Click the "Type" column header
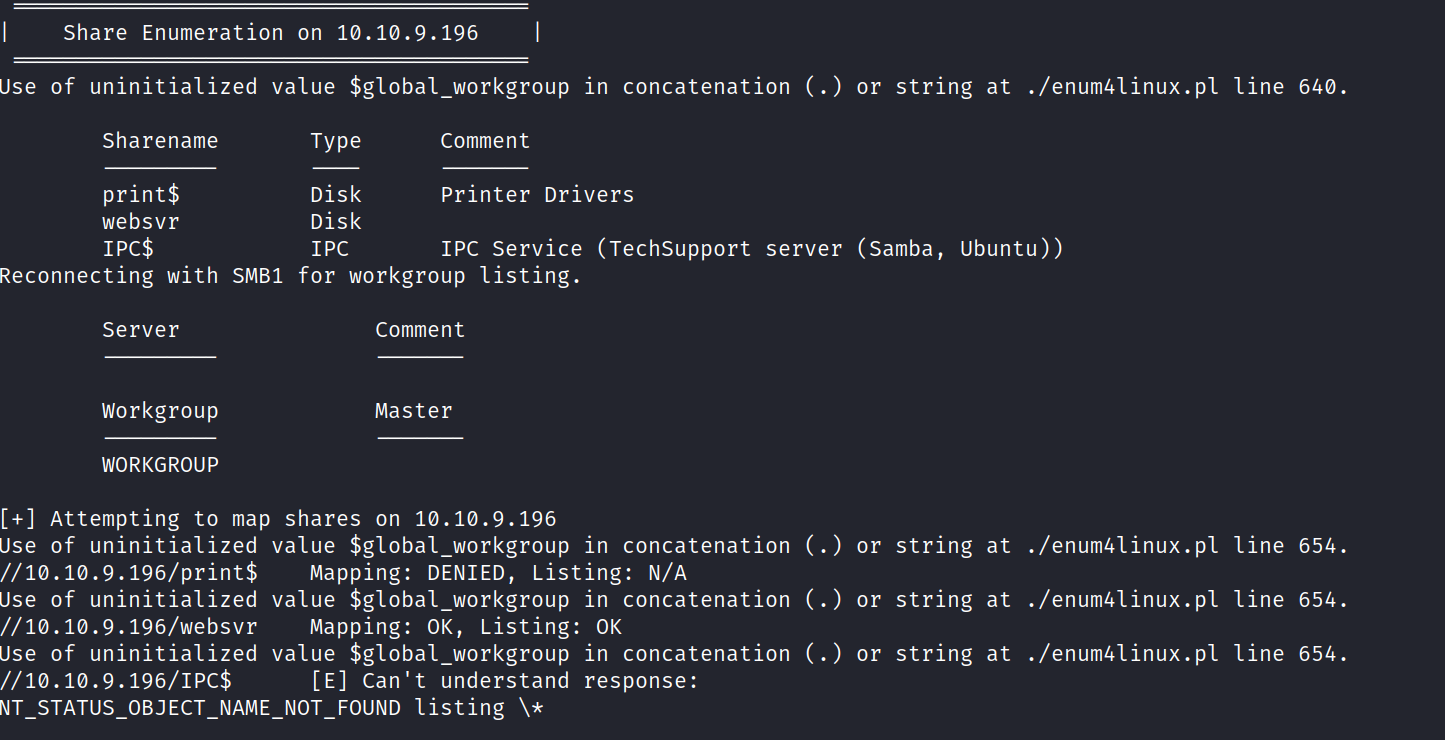This screenshot has height=740, width=1445. pyautogui.click(x=335, y=141)
